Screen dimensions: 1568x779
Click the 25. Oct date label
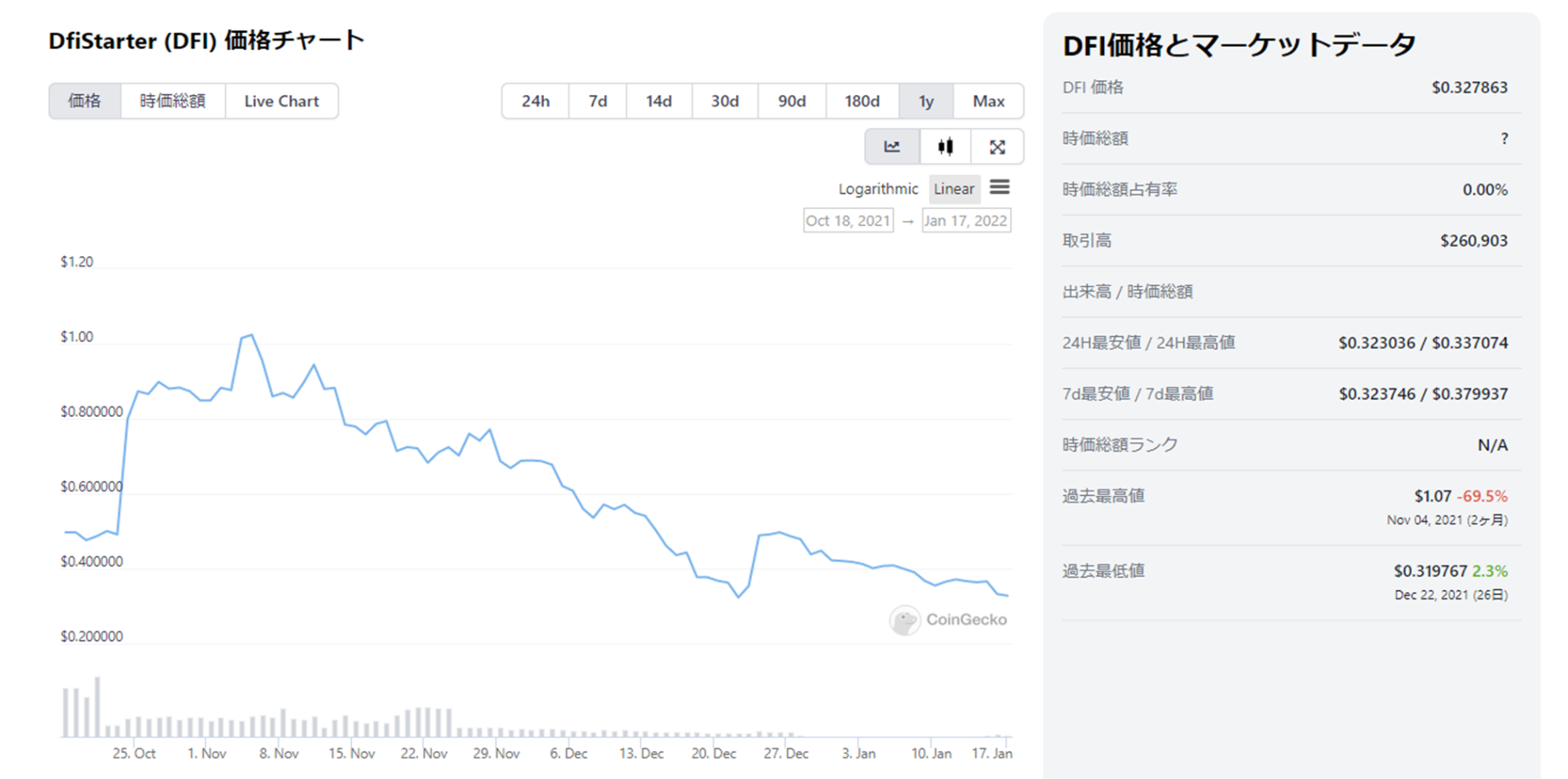click(134, 753)
